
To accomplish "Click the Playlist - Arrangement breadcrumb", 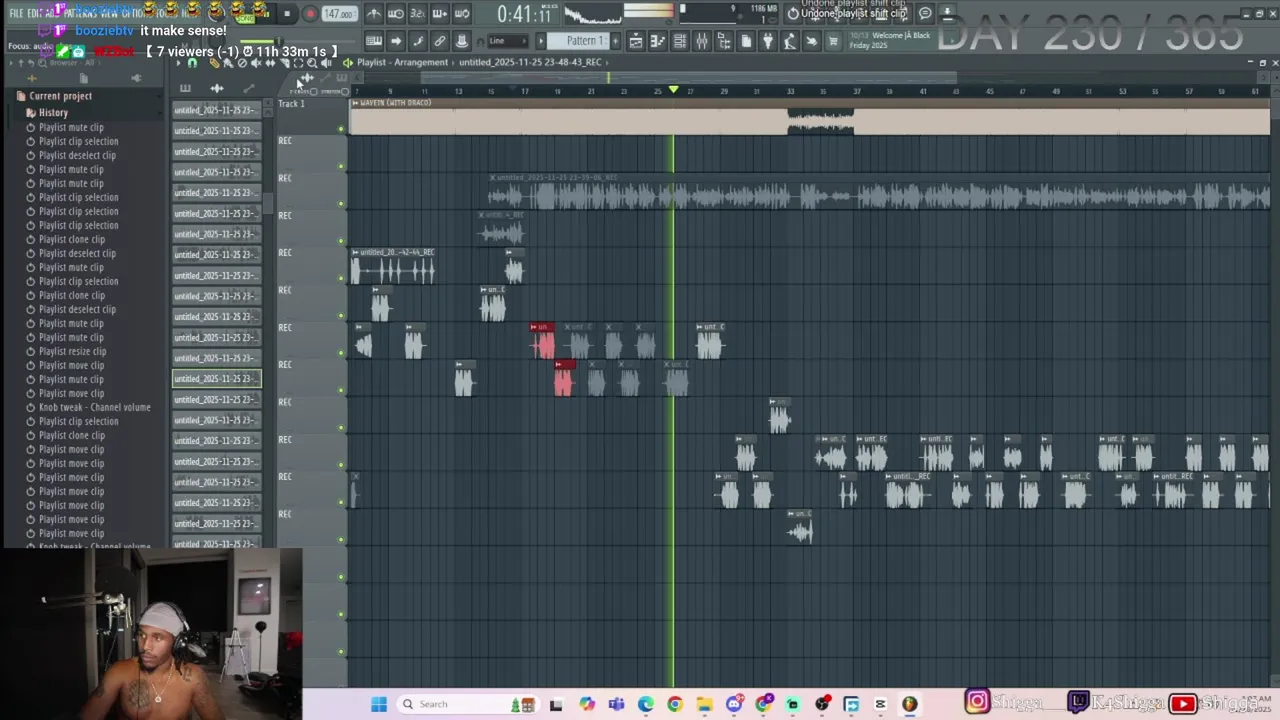I will [402, 62].
